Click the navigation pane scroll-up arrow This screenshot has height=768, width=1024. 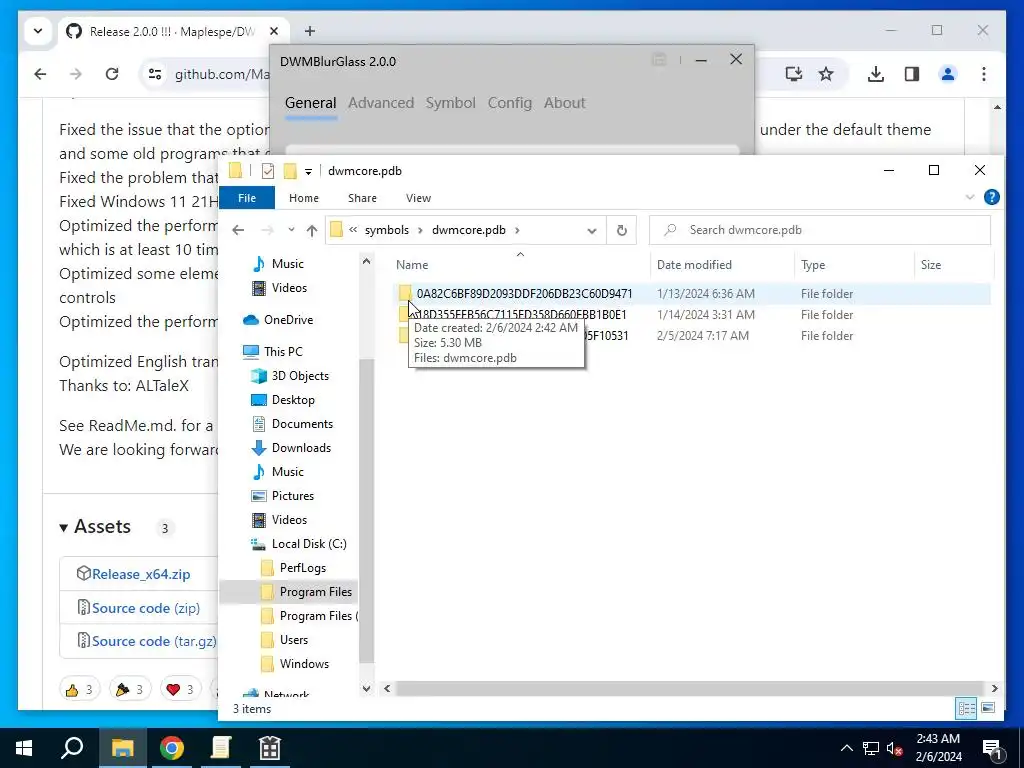pos(366,261)
